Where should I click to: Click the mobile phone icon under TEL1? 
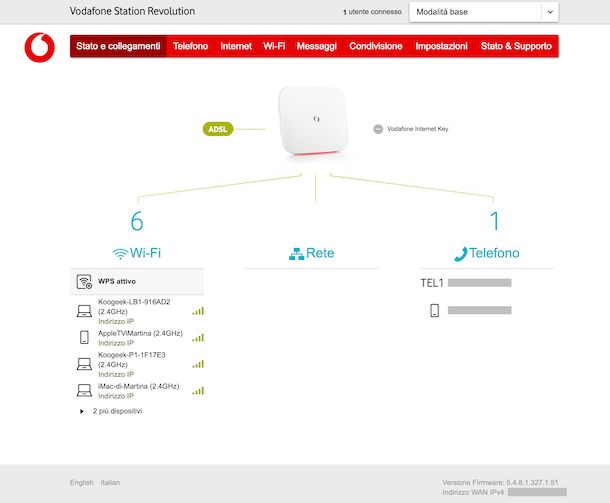coord(435,310)
